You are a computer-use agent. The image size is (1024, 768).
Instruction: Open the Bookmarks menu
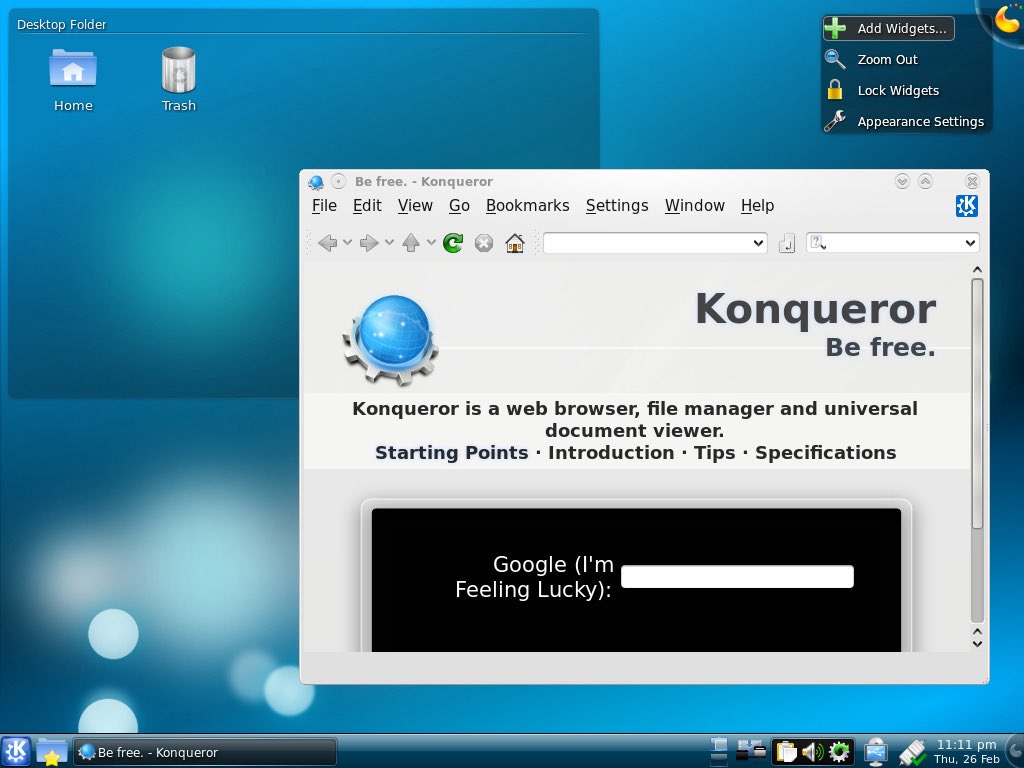point(528,206)
